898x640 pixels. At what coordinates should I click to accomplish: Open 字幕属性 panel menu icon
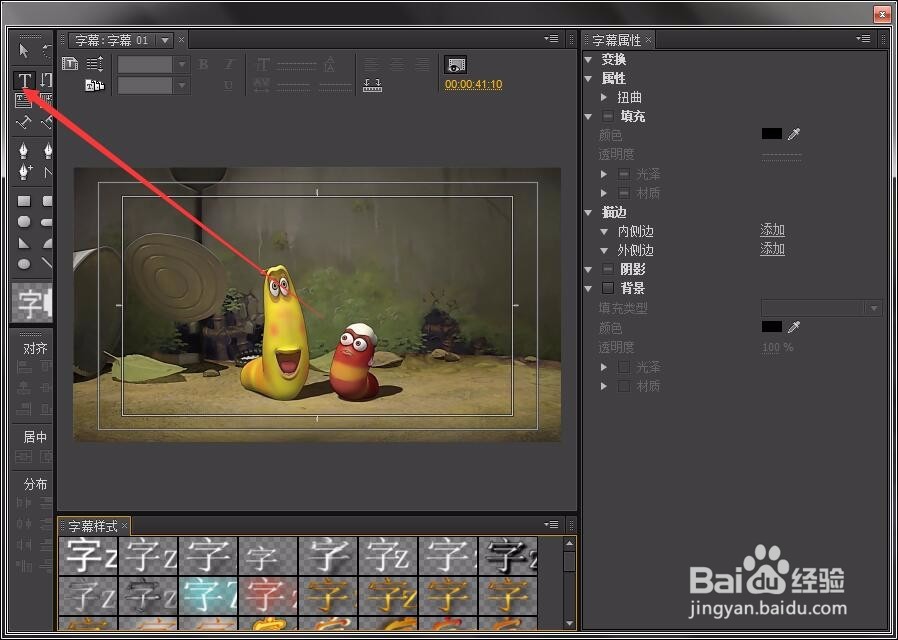pyautogui.click(x=864, y=39)
